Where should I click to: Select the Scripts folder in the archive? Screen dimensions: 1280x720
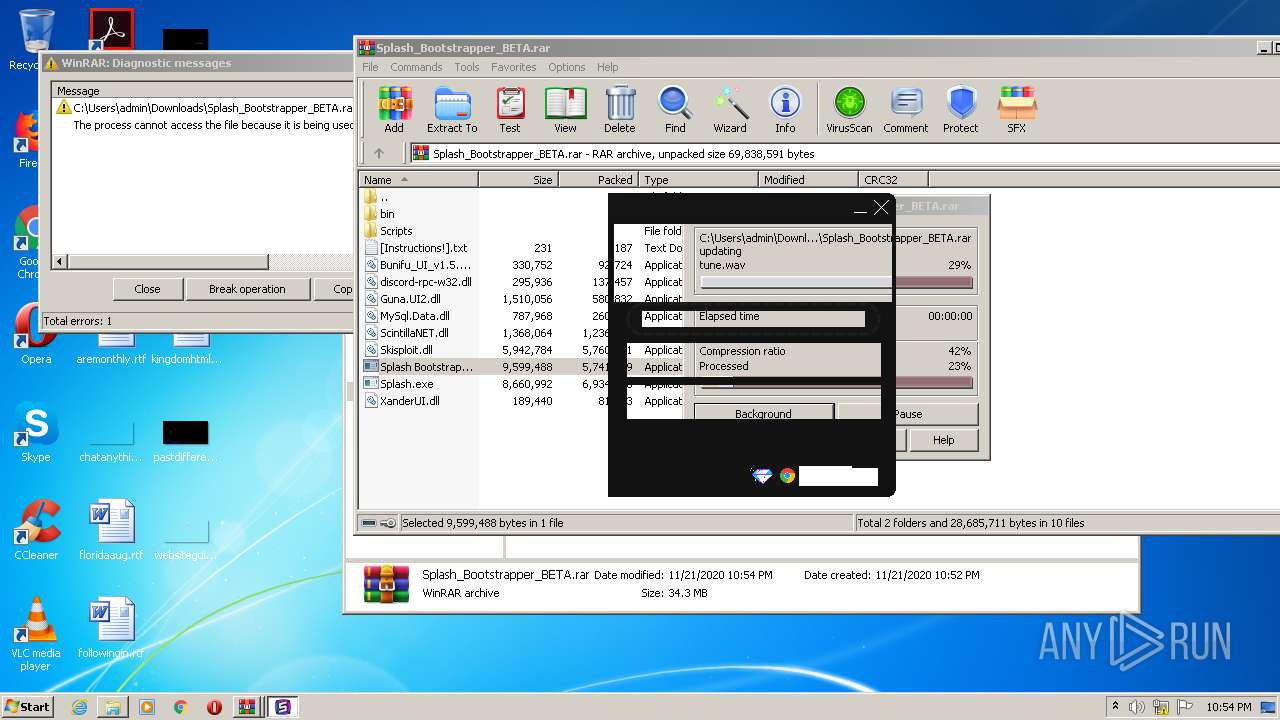[x=396, y=231]
